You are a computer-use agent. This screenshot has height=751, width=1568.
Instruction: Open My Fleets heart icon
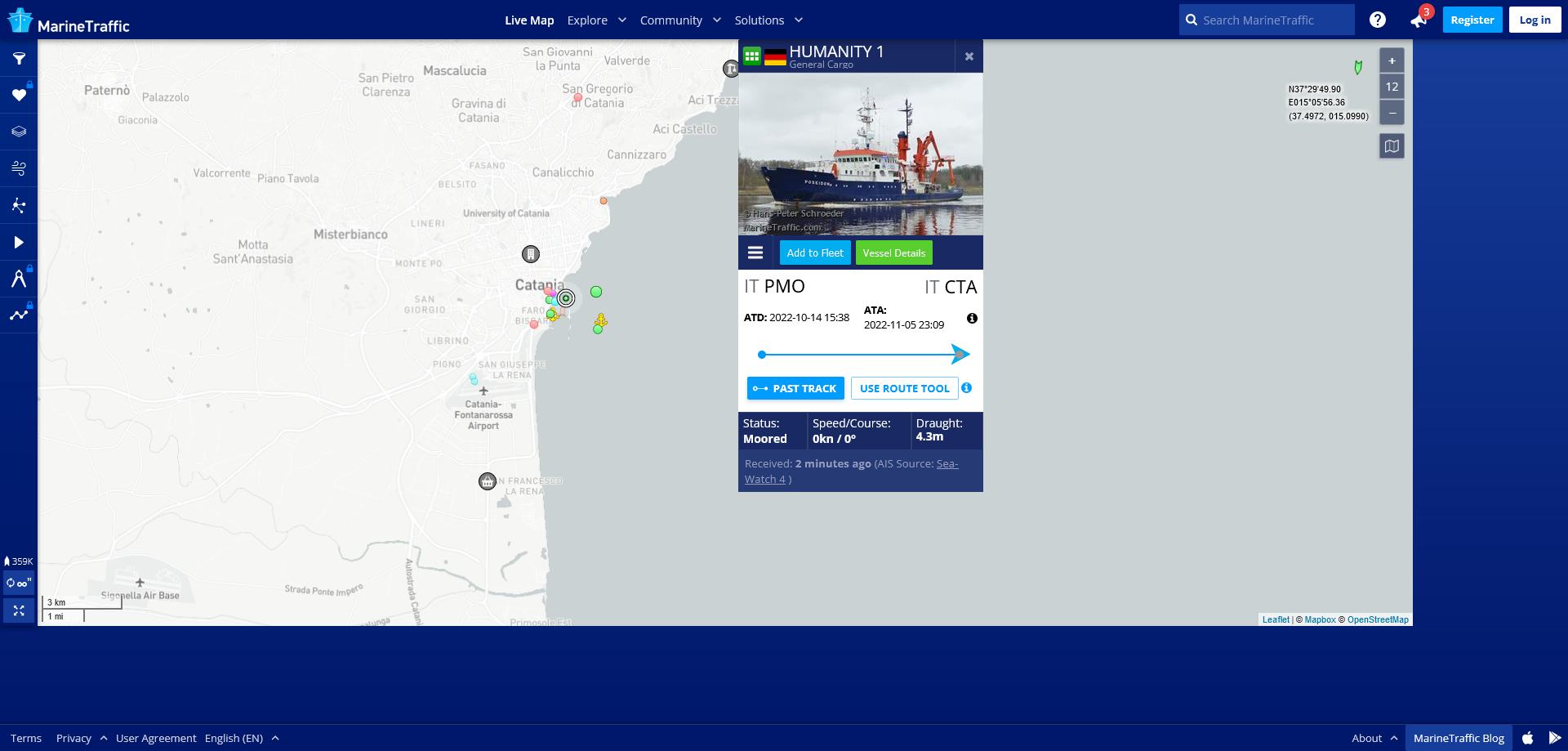tap(19, 96)
